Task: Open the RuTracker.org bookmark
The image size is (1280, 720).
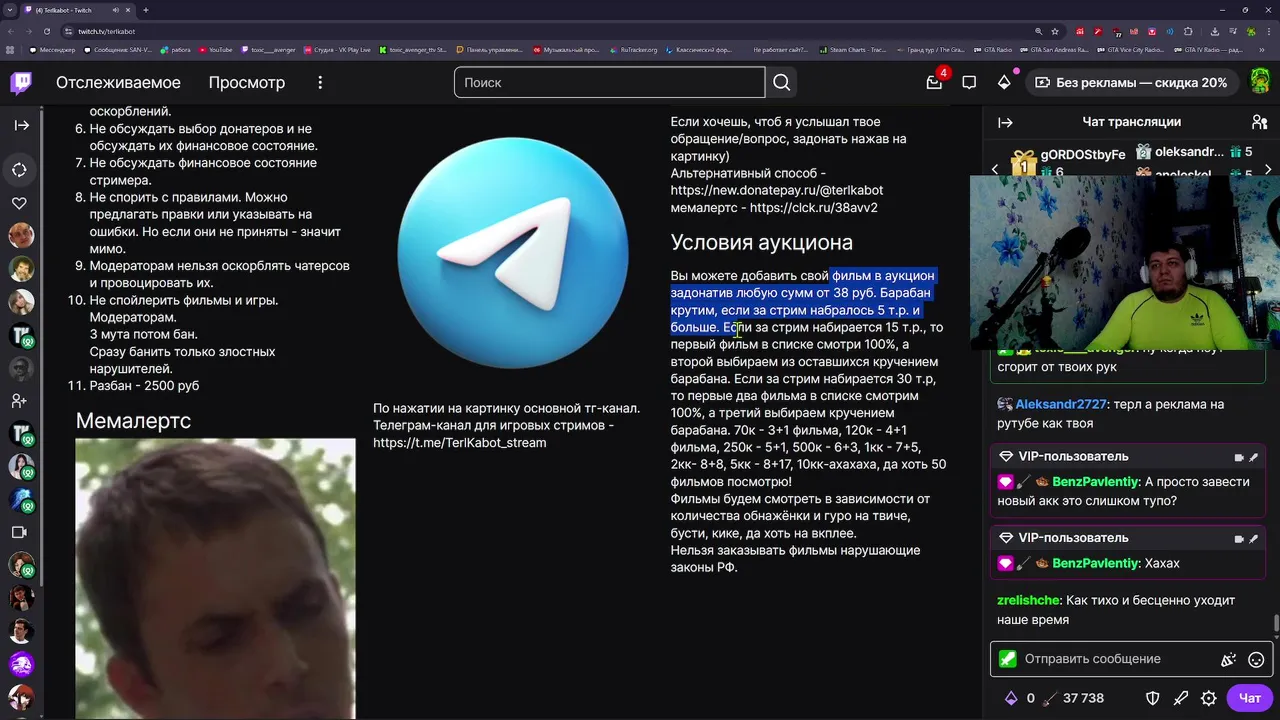Action: [x=634, y=49]
